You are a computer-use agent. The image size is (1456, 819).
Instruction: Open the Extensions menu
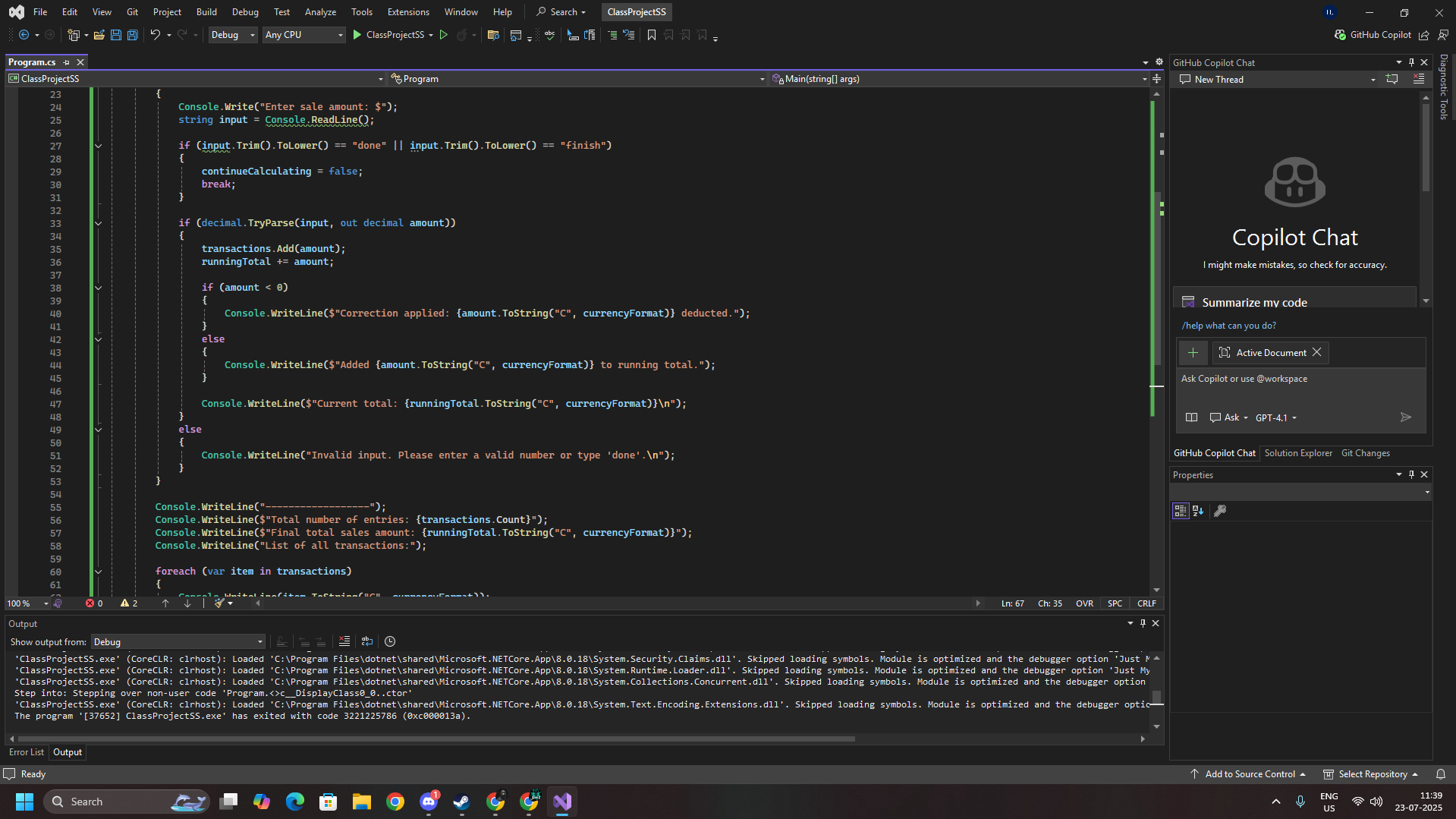[408, 12]
